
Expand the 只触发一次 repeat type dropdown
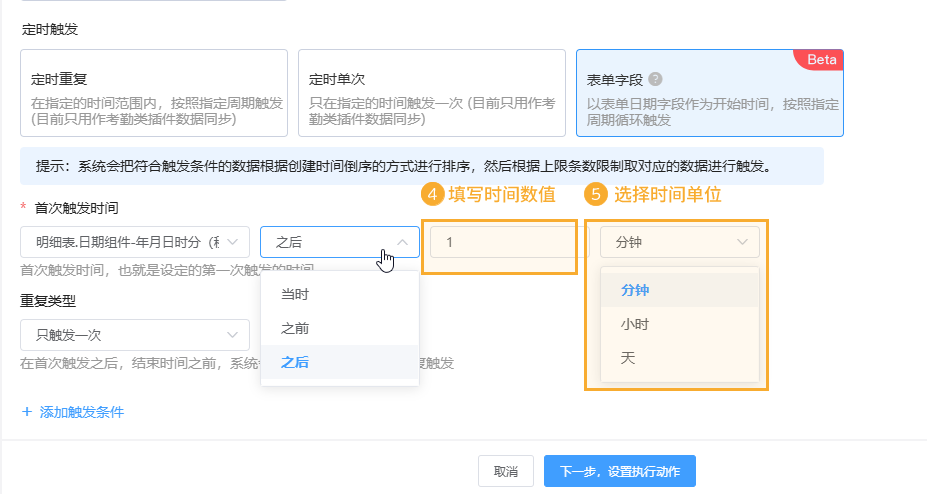(134, 335)
